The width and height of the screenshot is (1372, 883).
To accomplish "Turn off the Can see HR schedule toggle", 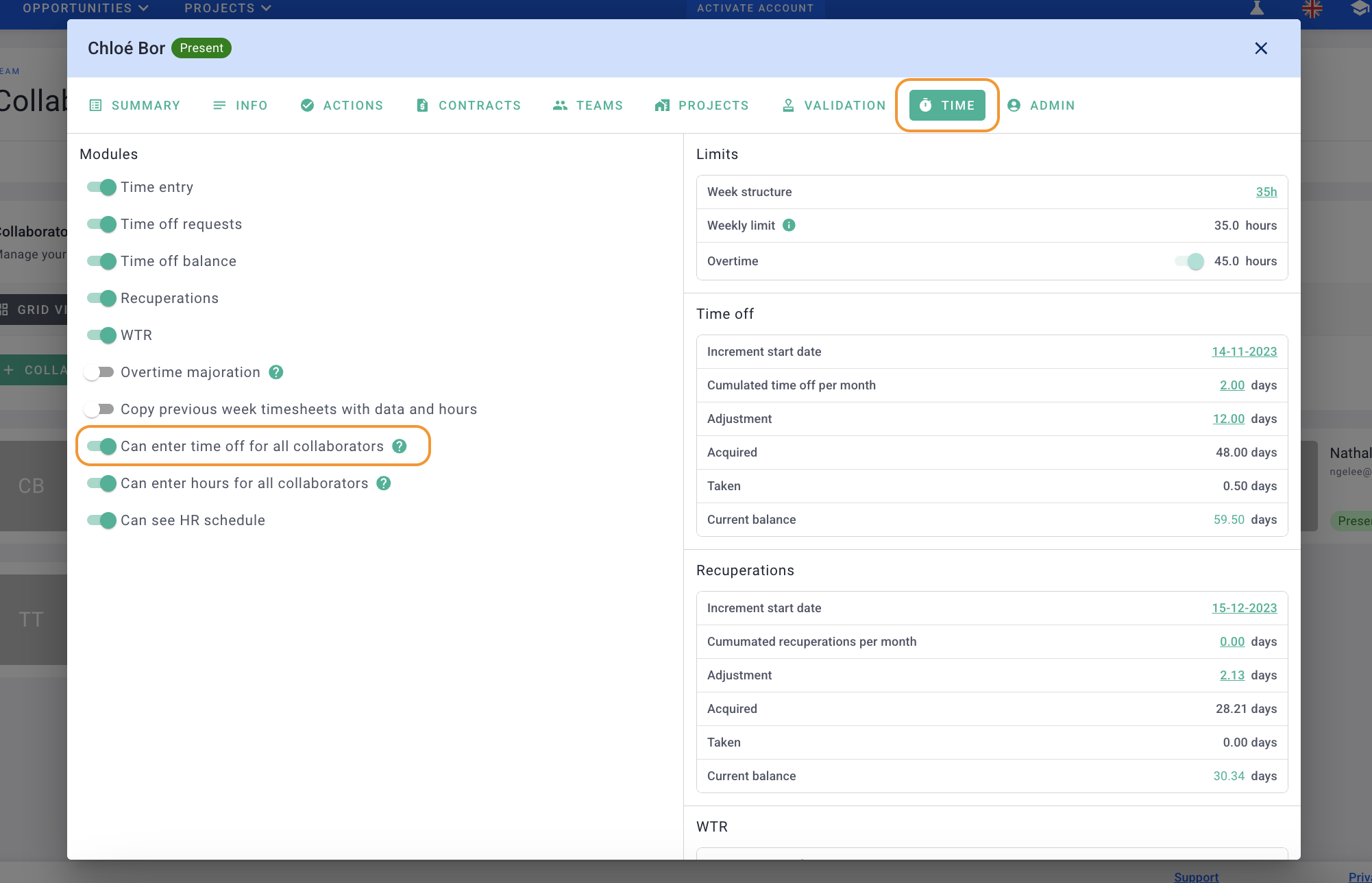I will [102, 520].
